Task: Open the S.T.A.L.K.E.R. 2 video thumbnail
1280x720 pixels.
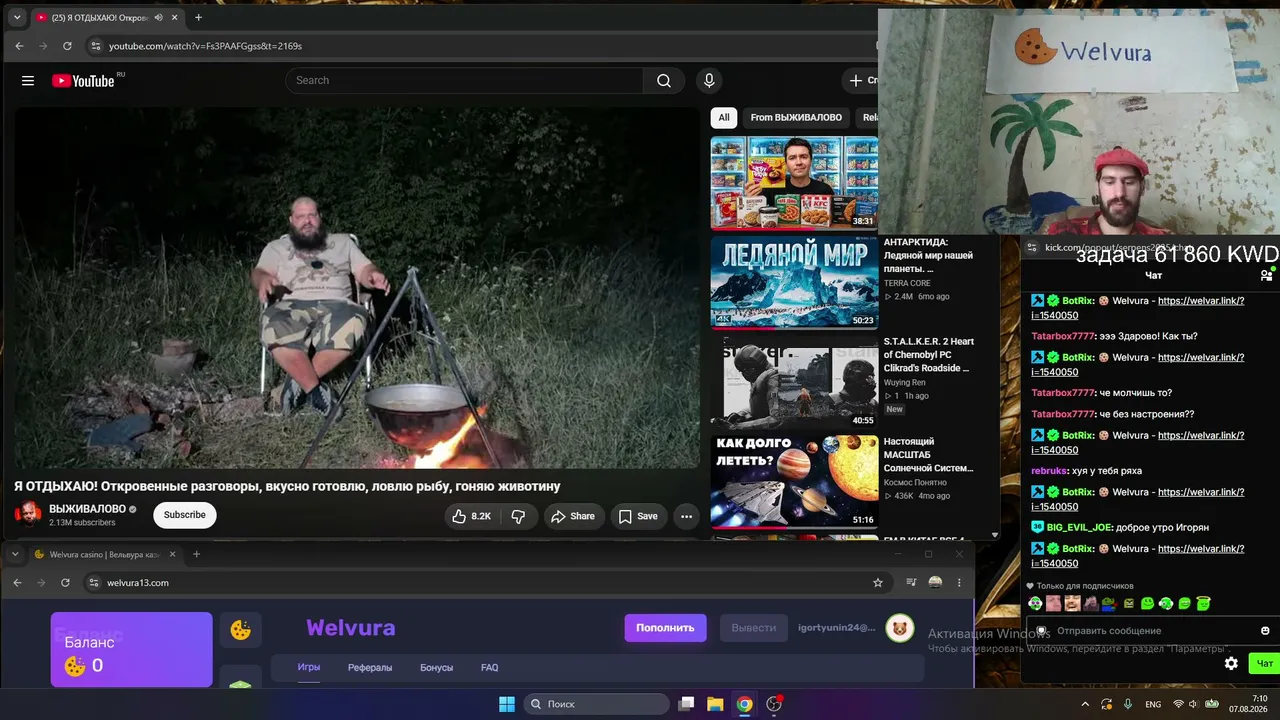Action: [794, 382]
